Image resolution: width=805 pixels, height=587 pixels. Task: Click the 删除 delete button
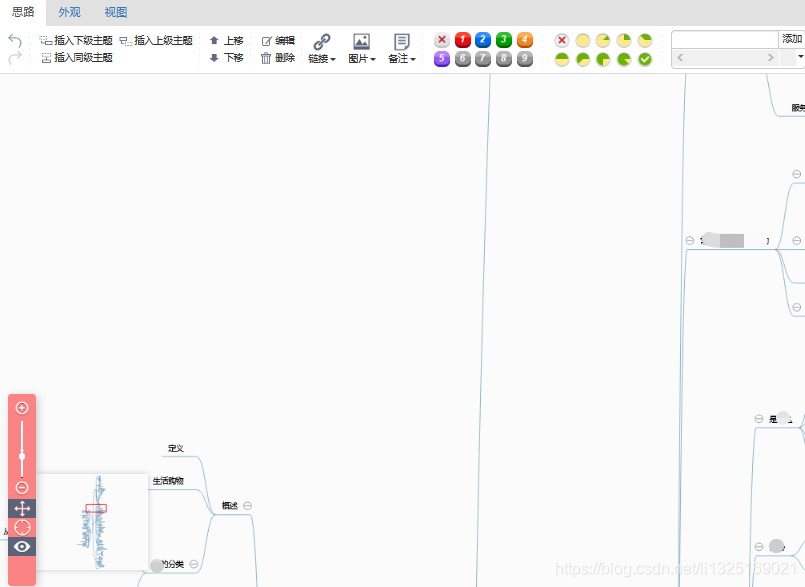coord(278,58)
